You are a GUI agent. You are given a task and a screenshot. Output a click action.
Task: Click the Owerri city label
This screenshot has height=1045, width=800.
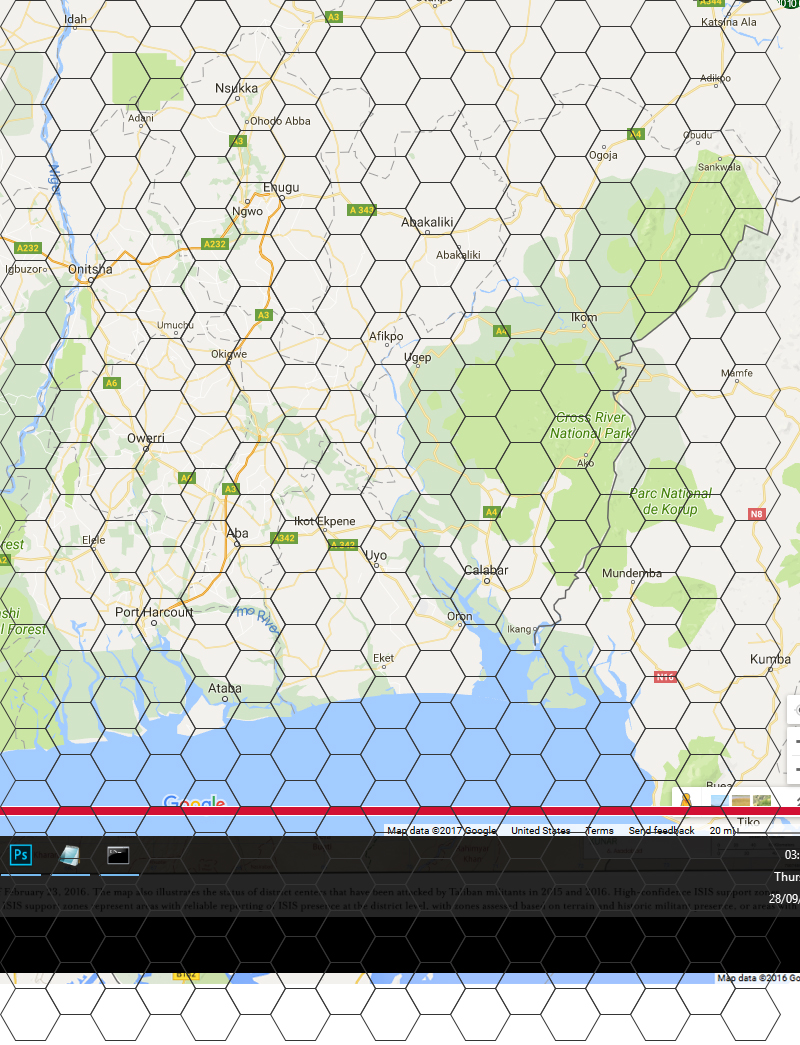pyautogui.click(x=145, y=438)
